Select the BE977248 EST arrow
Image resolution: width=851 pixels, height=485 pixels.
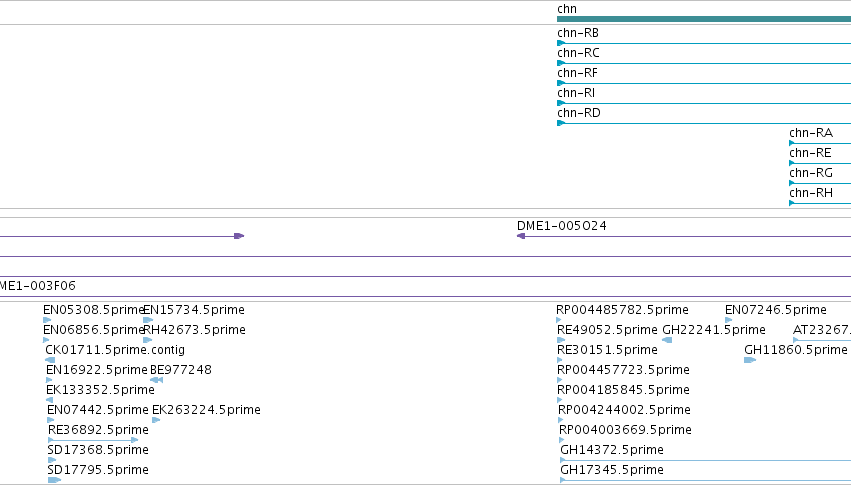pos(156,380)
